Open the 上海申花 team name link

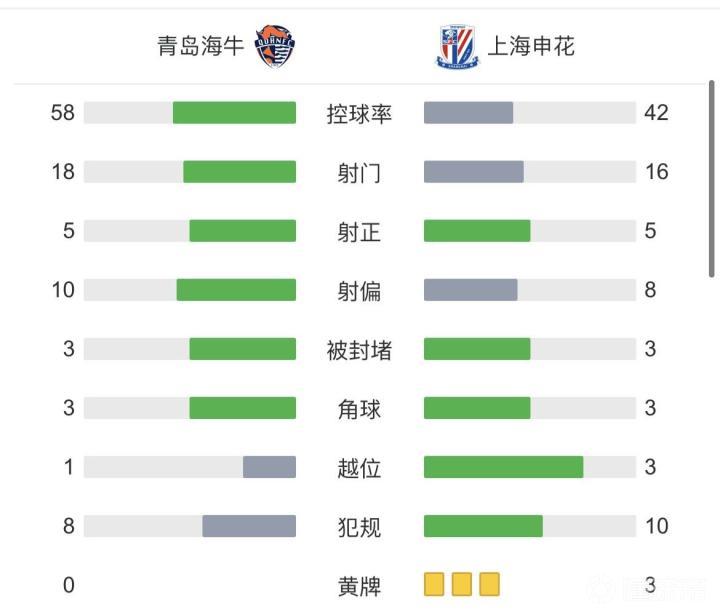click(531, 46)
